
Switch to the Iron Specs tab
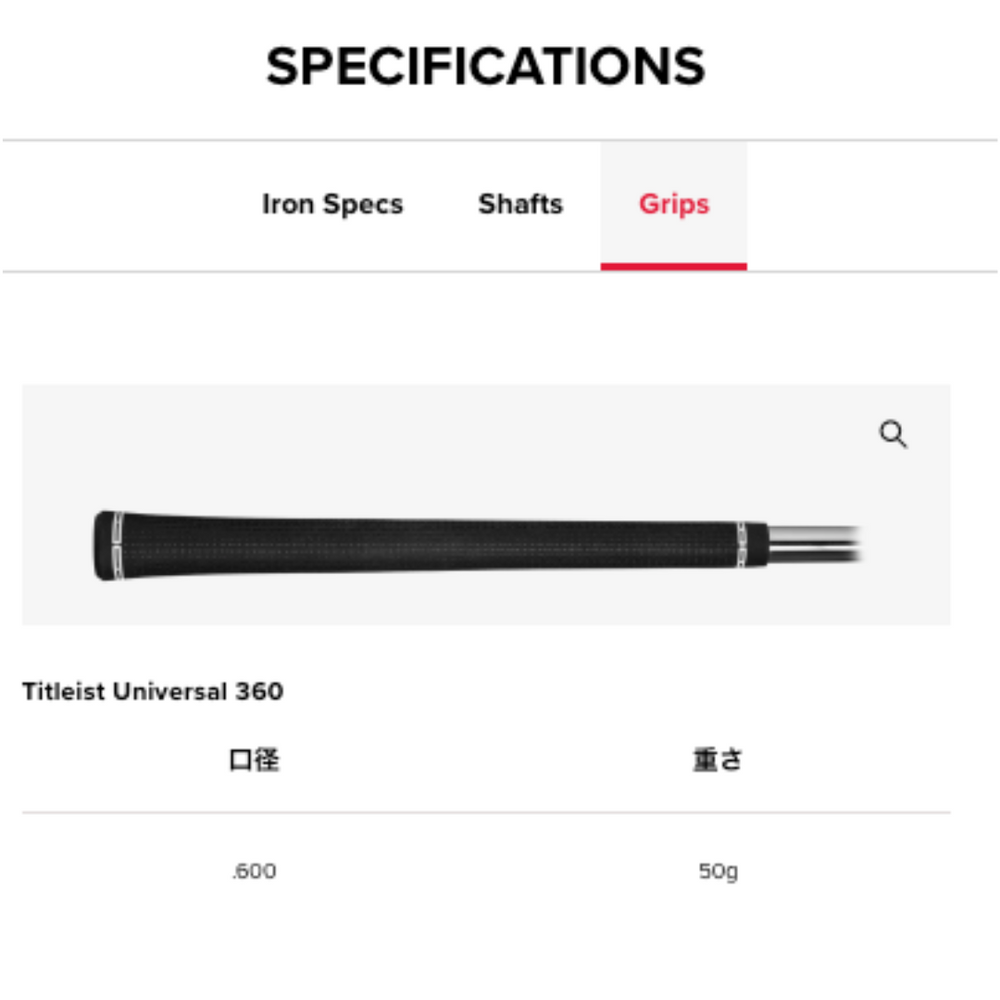(x=332, y=204)
